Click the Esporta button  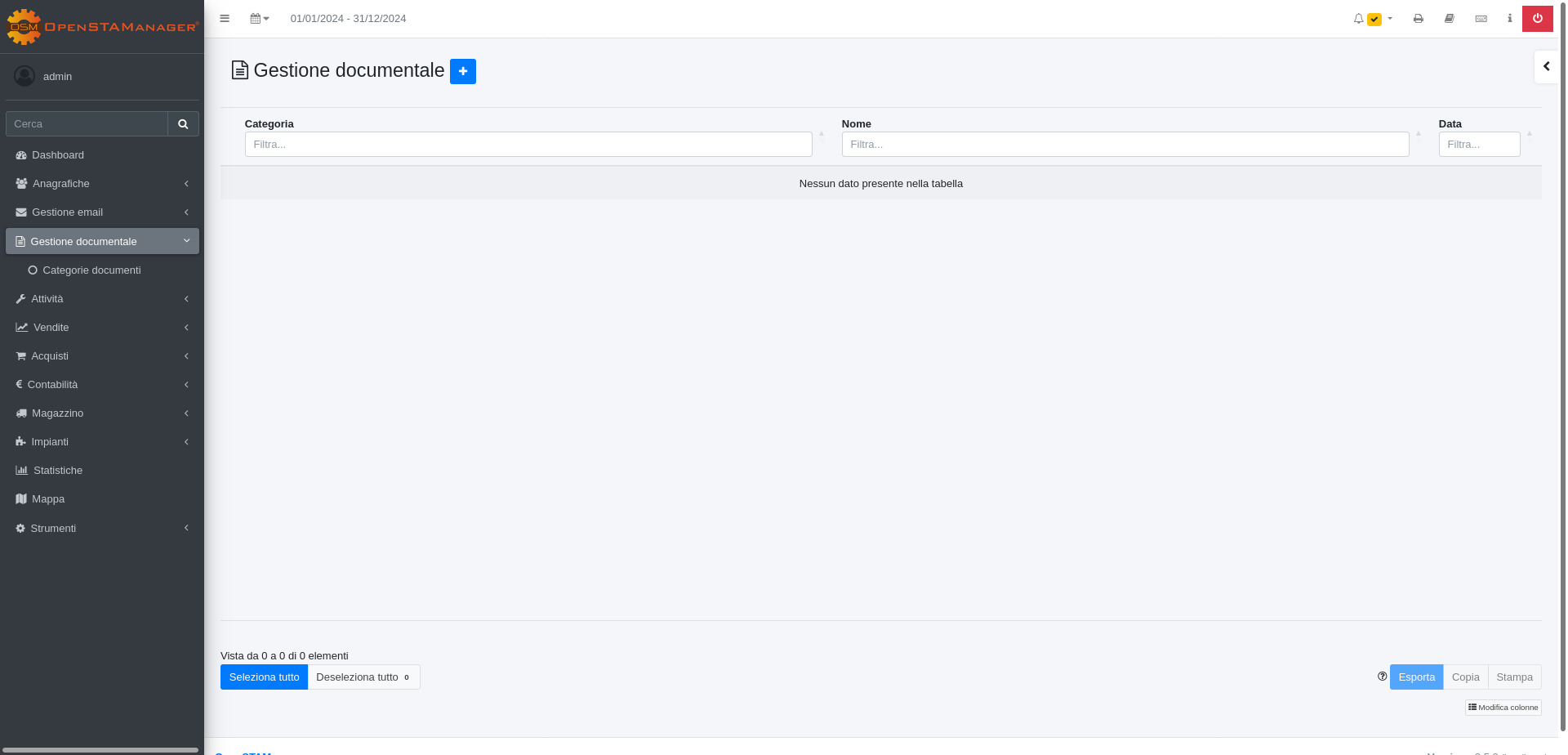(1416, 677)
